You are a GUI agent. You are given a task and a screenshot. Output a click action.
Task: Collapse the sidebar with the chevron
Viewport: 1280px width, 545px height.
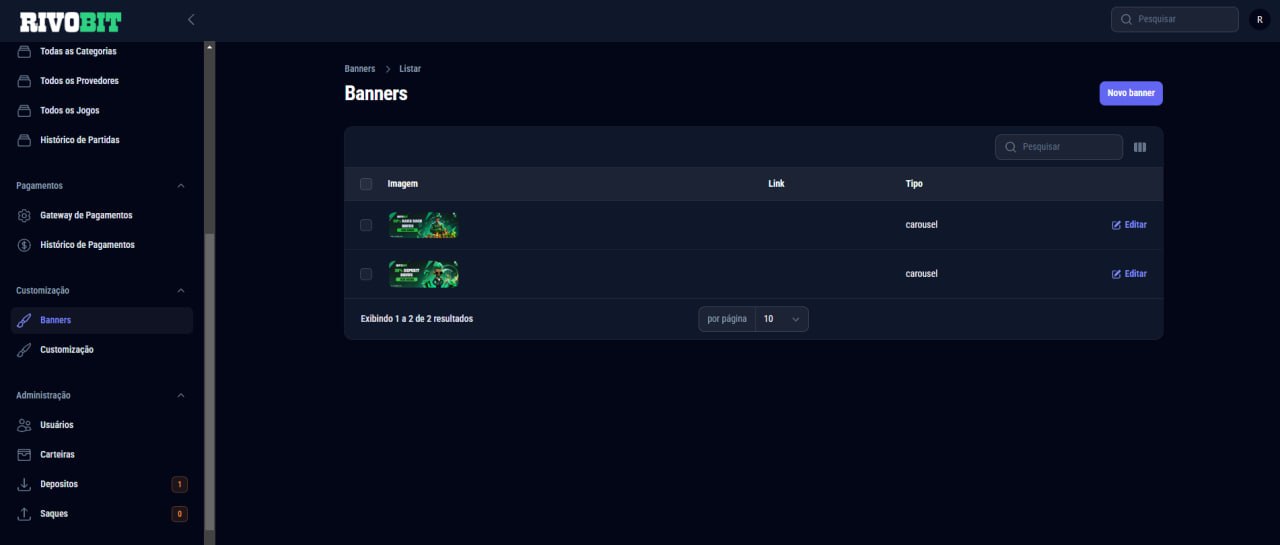pyautogui.click(x=191, y=20)
